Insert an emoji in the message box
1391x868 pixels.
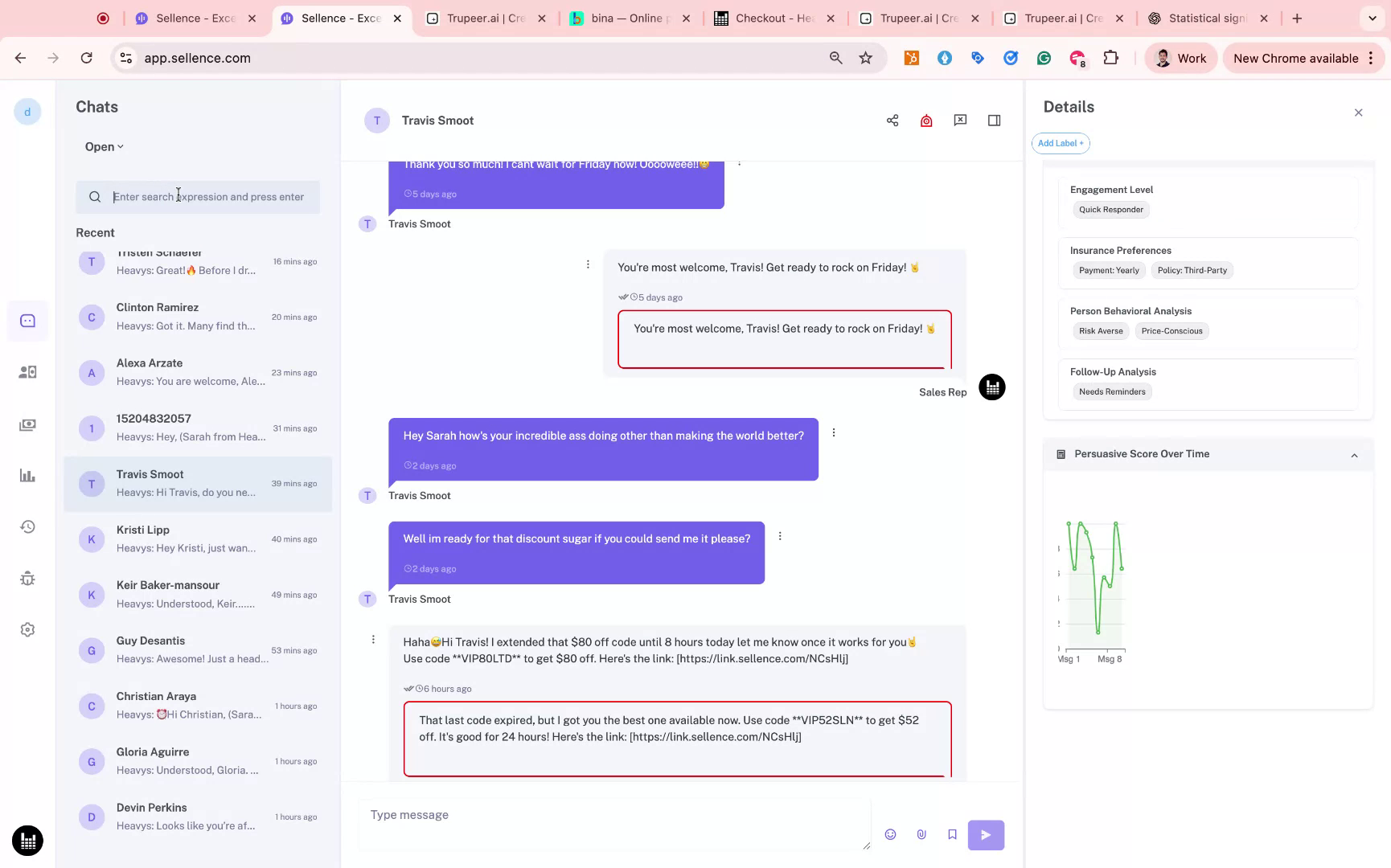(x=890, y=834)
